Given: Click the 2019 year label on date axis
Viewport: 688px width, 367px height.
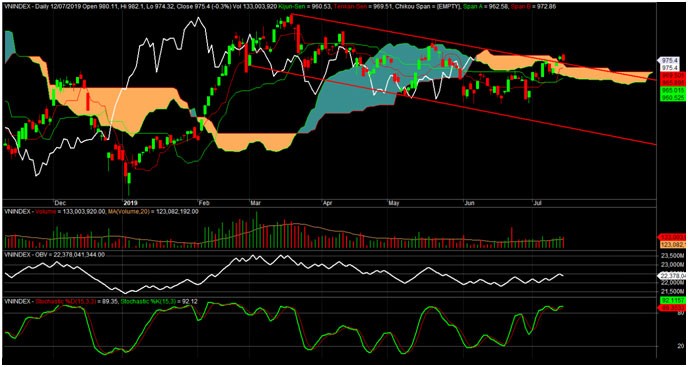Looking at the screenshot, I should tap(131, 203).
